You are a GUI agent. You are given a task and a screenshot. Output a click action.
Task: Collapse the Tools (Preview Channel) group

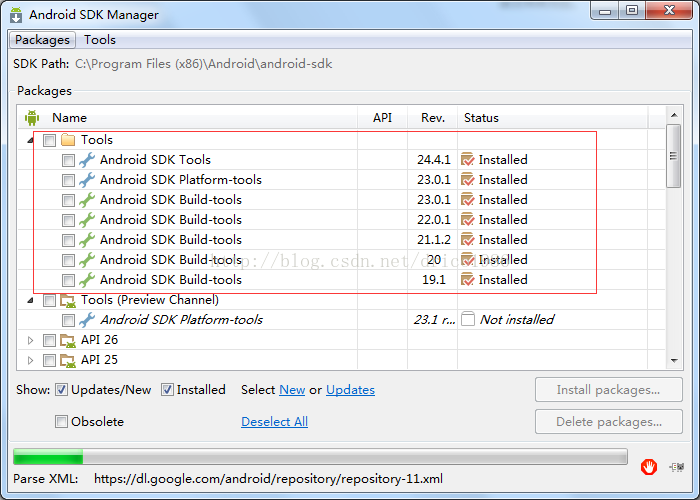30,300
